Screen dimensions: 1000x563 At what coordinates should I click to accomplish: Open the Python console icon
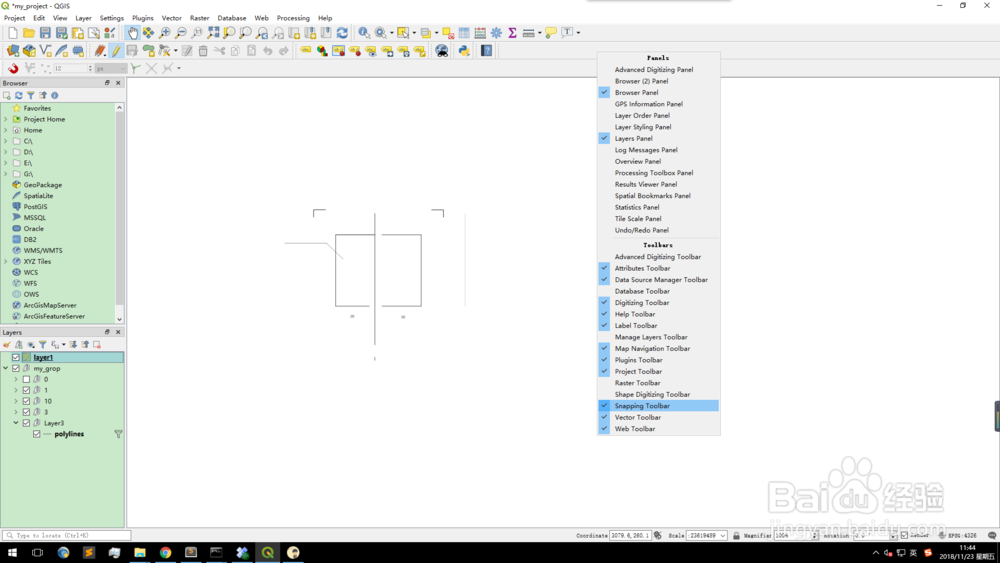coord(464,50)
